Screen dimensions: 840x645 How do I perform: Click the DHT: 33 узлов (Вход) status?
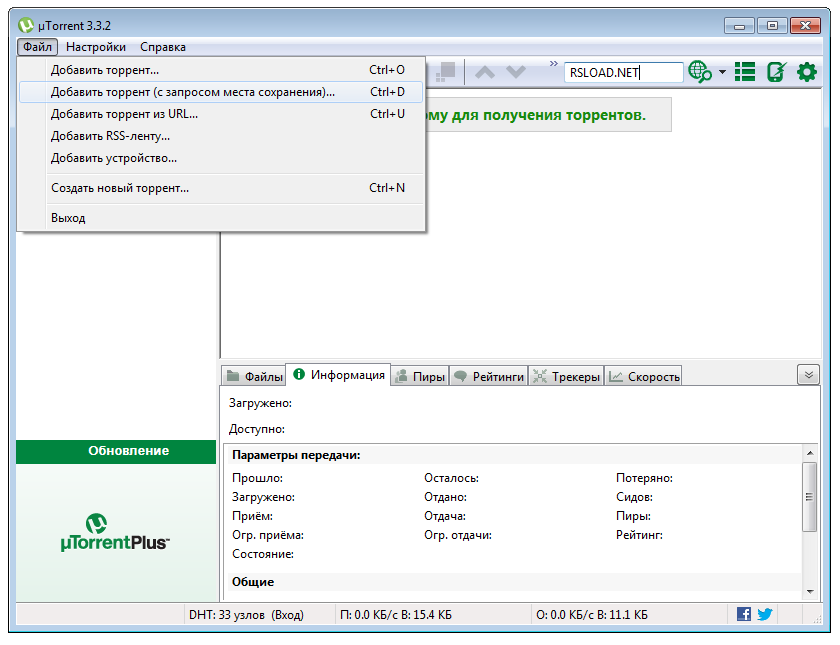pyautogui.click(x=246, y=615)
